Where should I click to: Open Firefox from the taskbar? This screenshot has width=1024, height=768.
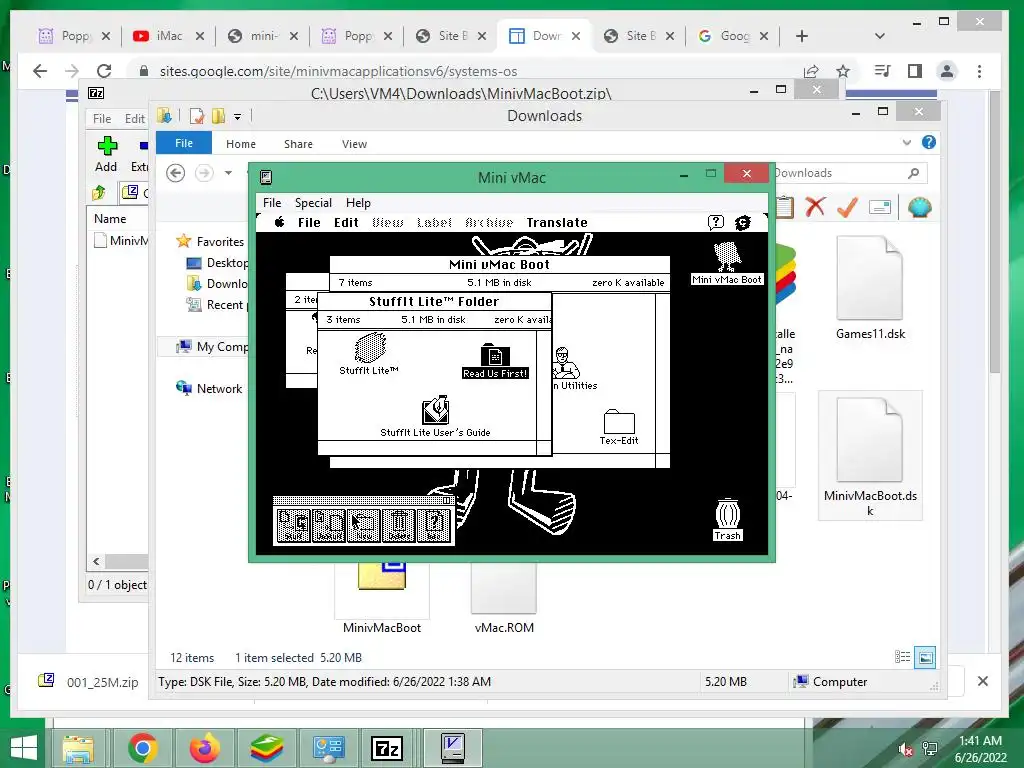(x=204, y=748)
